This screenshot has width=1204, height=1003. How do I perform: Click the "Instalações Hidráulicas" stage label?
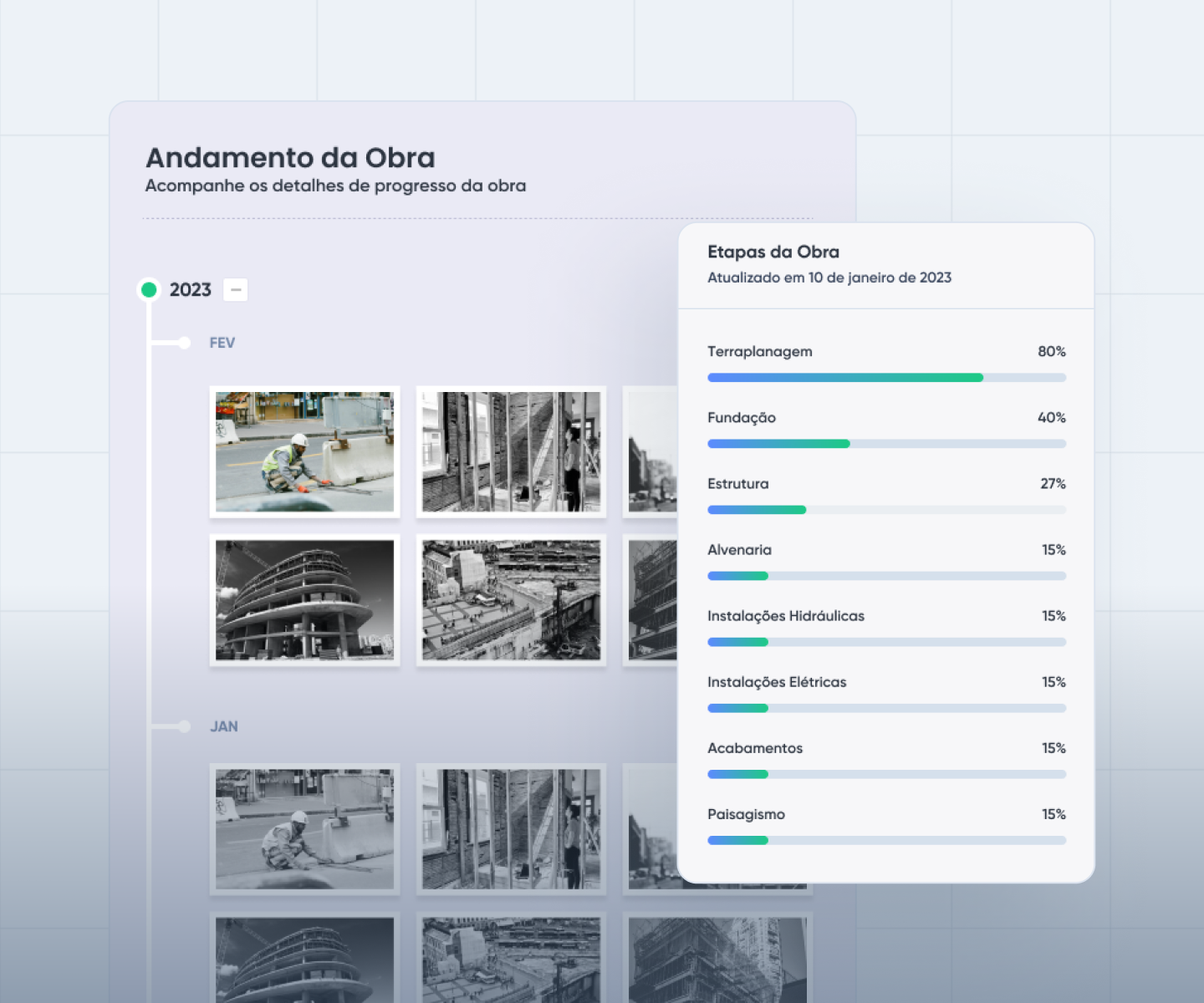[786, 616]
